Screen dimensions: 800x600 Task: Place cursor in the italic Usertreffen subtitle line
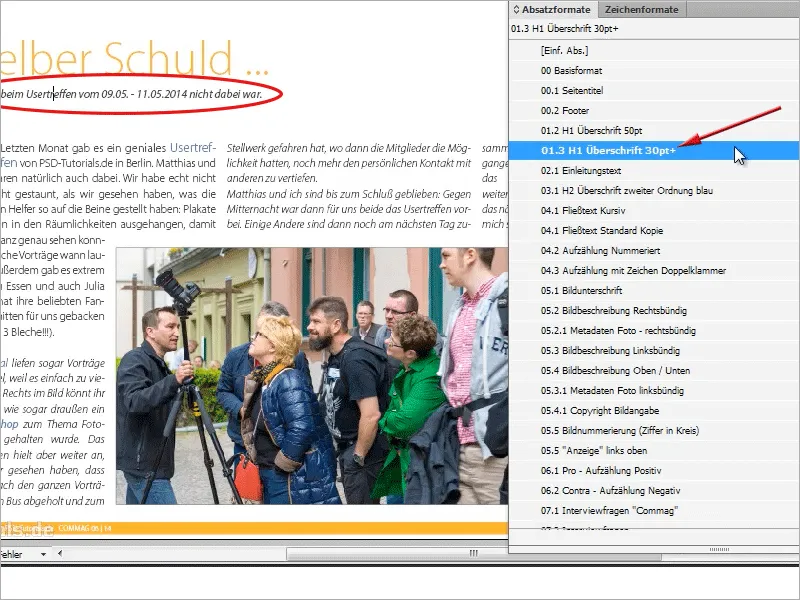(132, 94)
